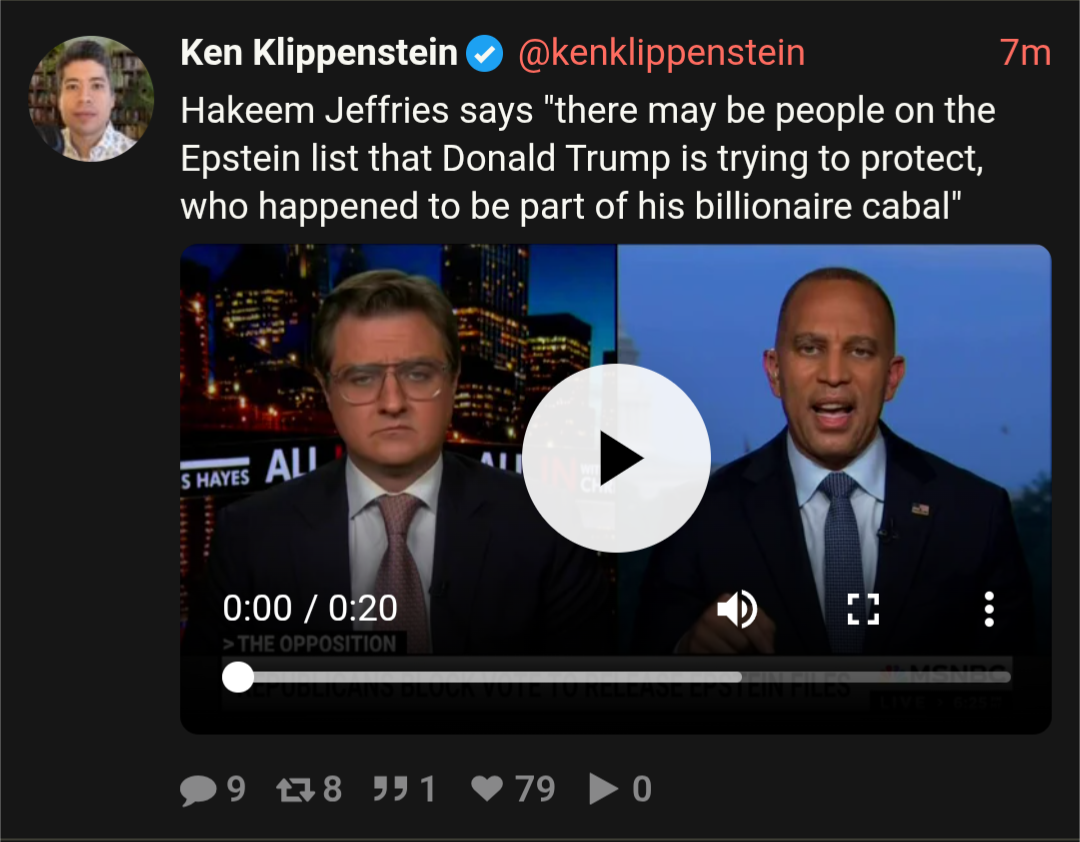
Task: Retweet using the retweet arrows icon
Action: (x=295, y=789)
